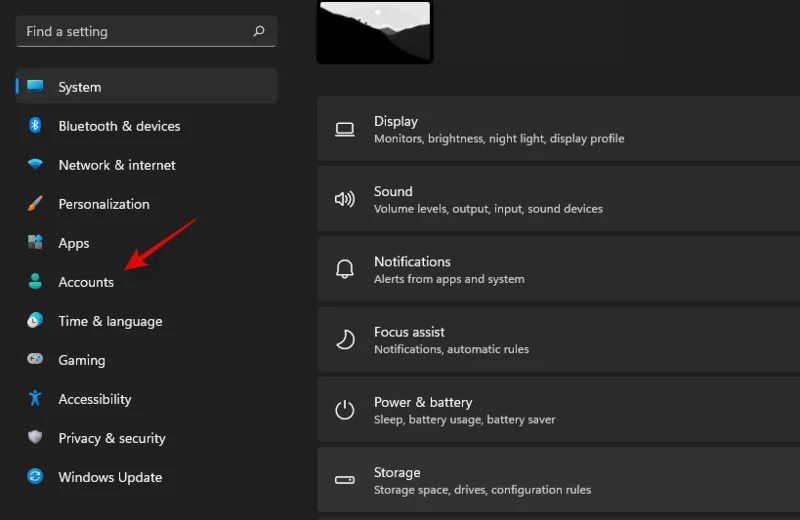Image resolution: width=800 pixels, height=520 pixels.
Task: Click the Accounts person icon
Action: pos(36,282)
